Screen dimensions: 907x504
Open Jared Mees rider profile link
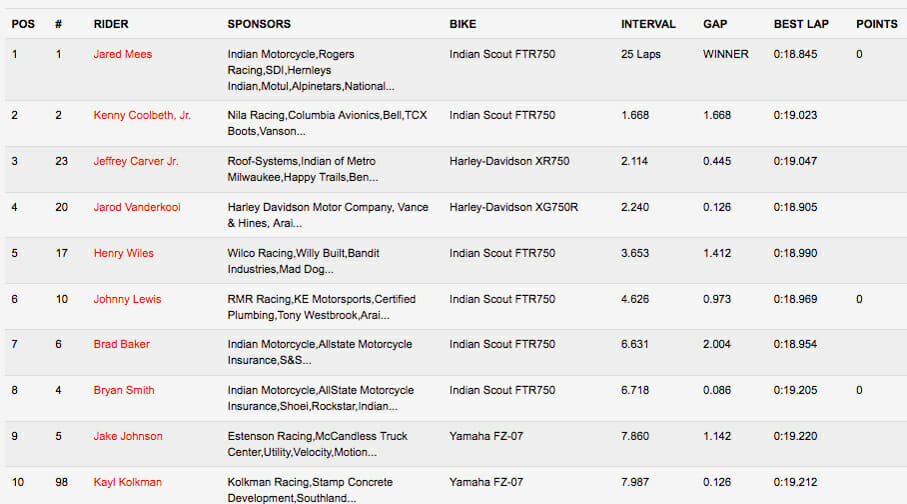tap(122, 54)
